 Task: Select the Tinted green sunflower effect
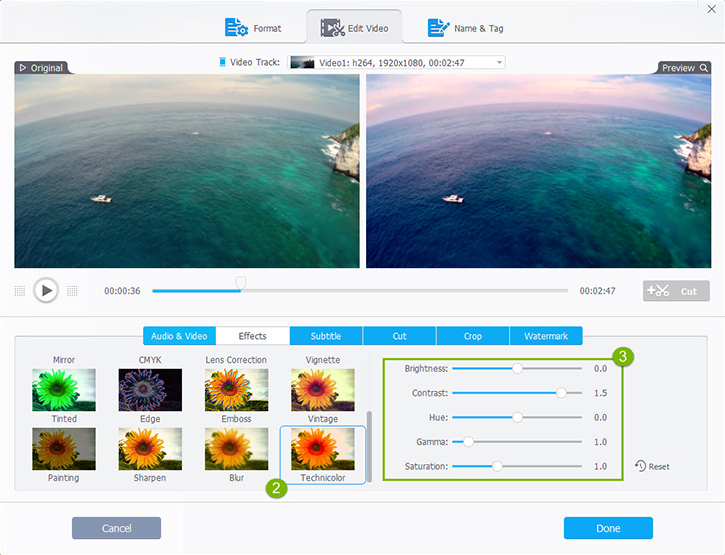coord(64,390)
